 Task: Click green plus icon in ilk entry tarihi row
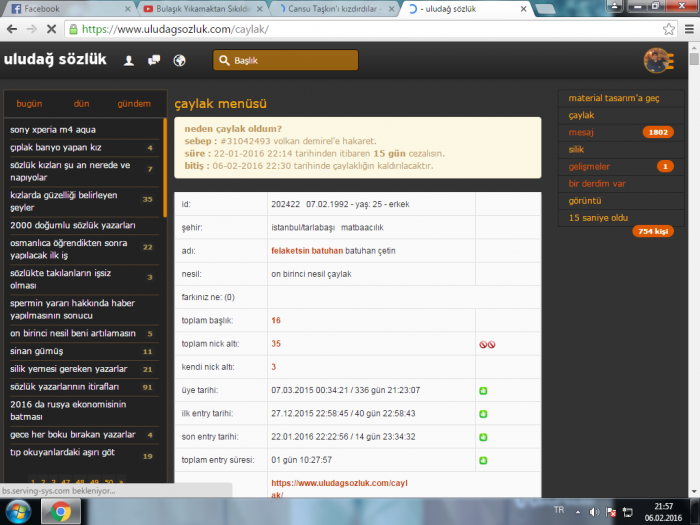483,414
